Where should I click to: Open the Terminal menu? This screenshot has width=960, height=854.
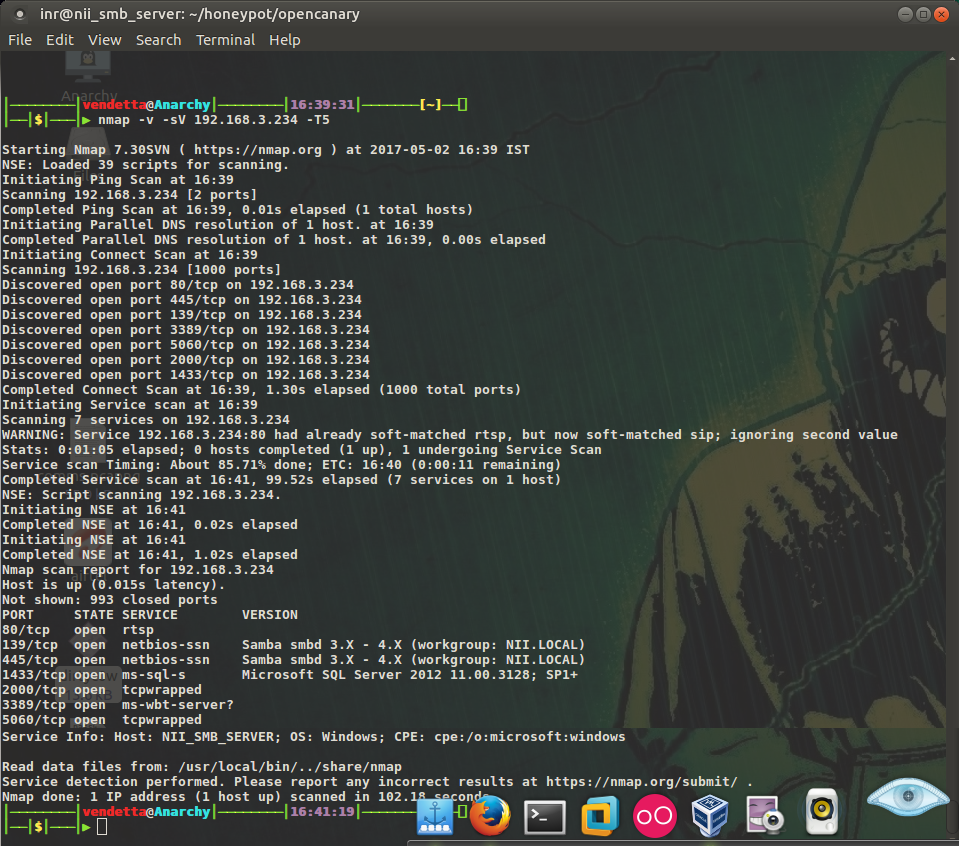coord(225,40)
